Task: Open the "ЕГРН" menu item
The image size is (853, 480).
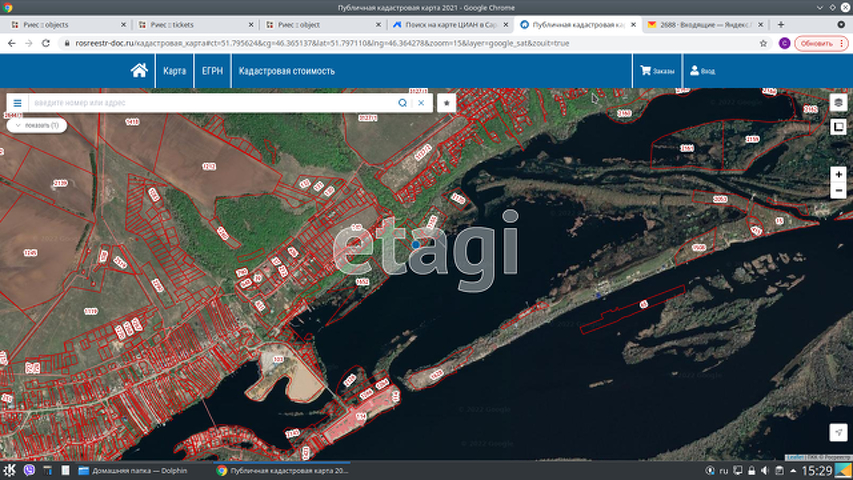Action: (x=212, y=71)
